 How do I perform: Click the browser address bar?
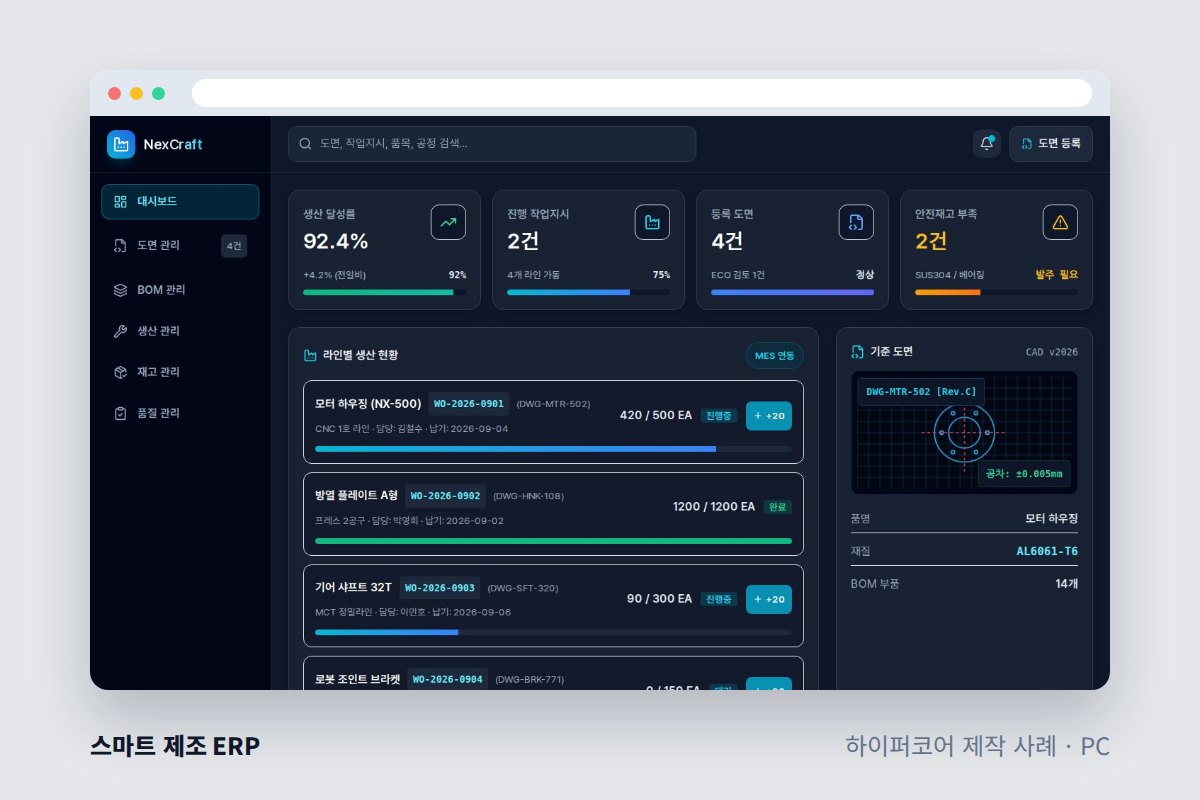[x=642, y=93]
